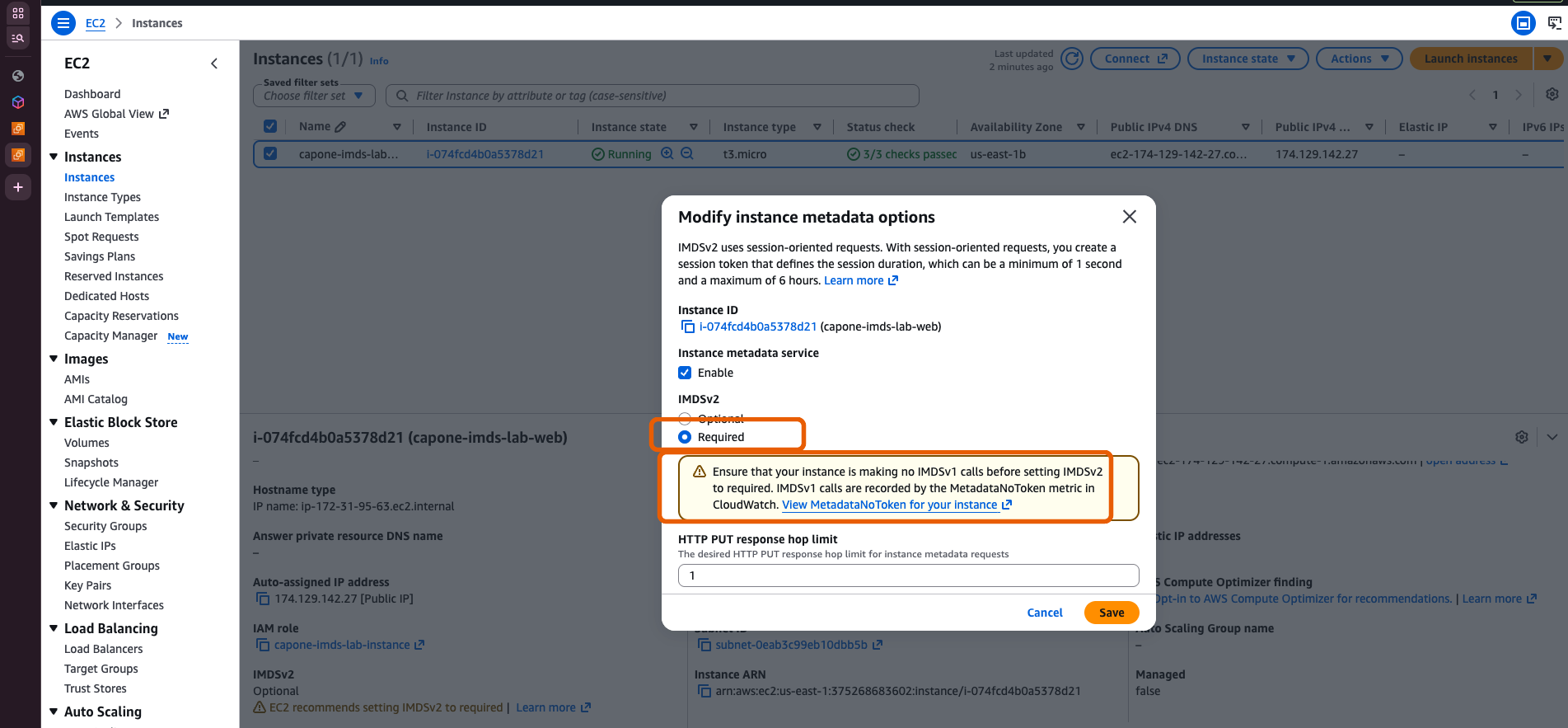1568x728 pixels.
Task: Click the refresh instances icon
Action: [x=1071, y=59]
